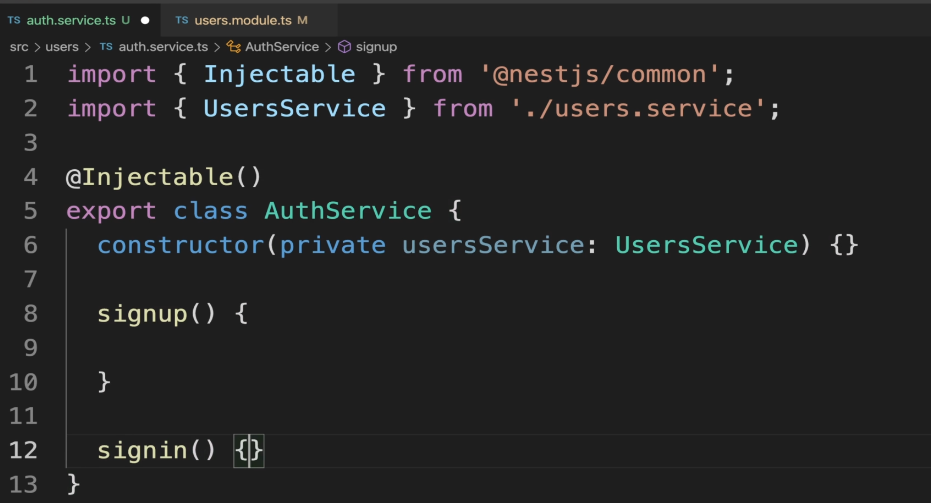Open the signup breadcrumb item
The width and height of the screenshot is (931, 503).
(x=376, y=47)
